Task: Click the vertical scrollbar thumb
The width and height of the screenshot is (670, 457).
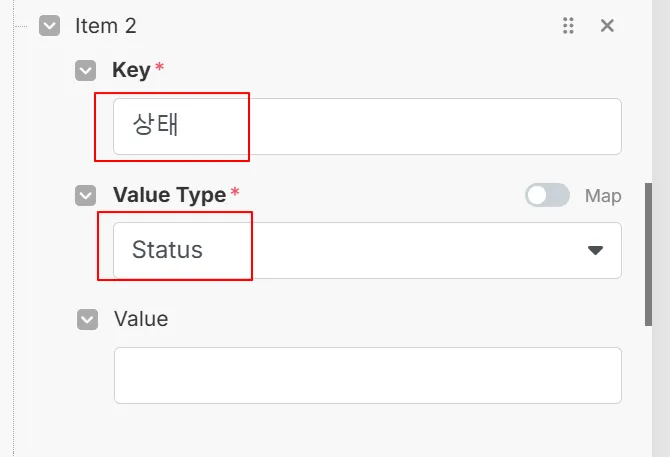Action: 649,253
